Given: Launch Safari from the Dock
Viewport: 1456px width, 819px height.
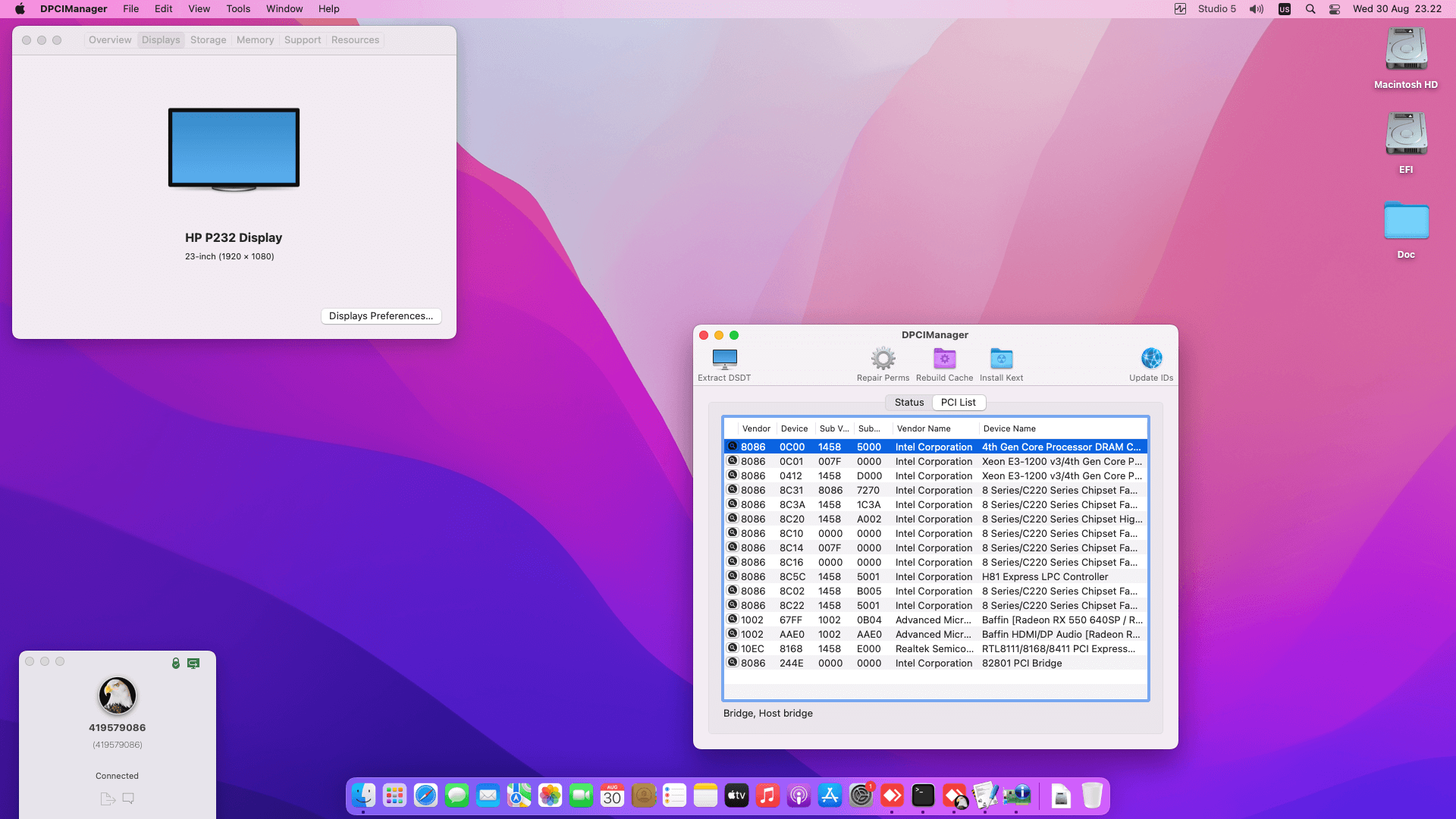Looking at the screenshot, I should [x=425, y=795].
